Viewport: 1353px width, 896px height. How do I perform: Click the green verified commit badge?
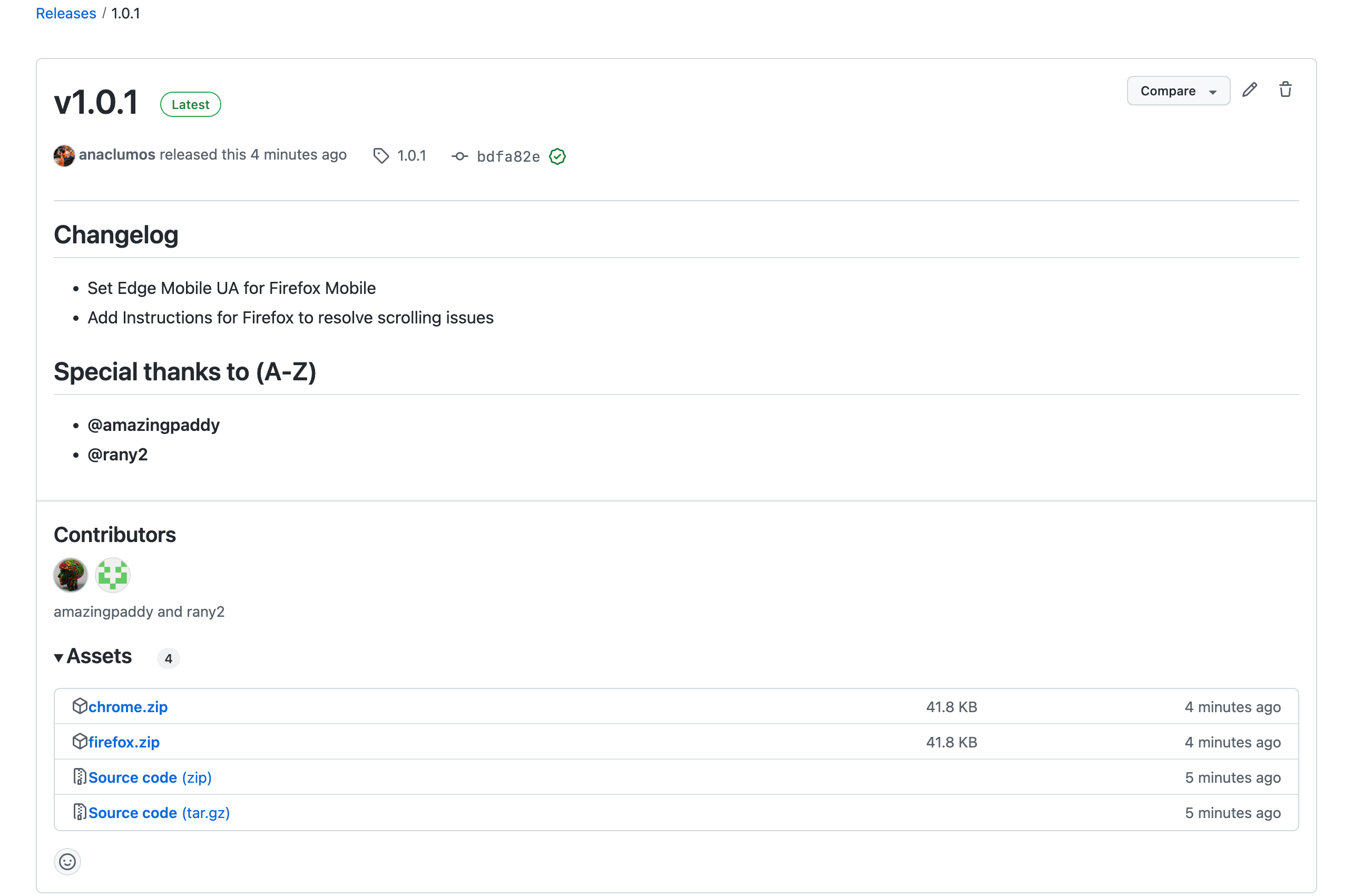[557, 156]
